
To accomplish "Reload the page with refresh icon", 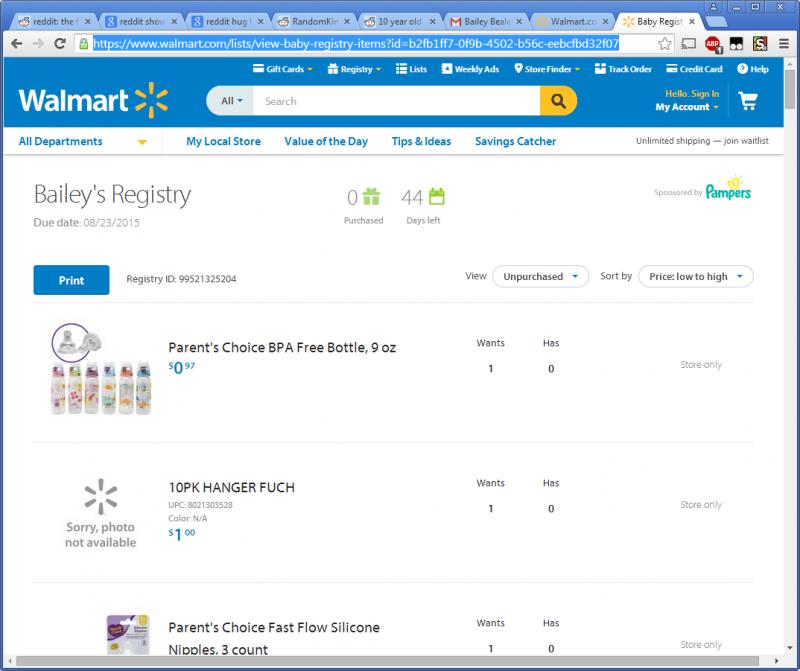I will pyautogui.click(x=60, y=43).
